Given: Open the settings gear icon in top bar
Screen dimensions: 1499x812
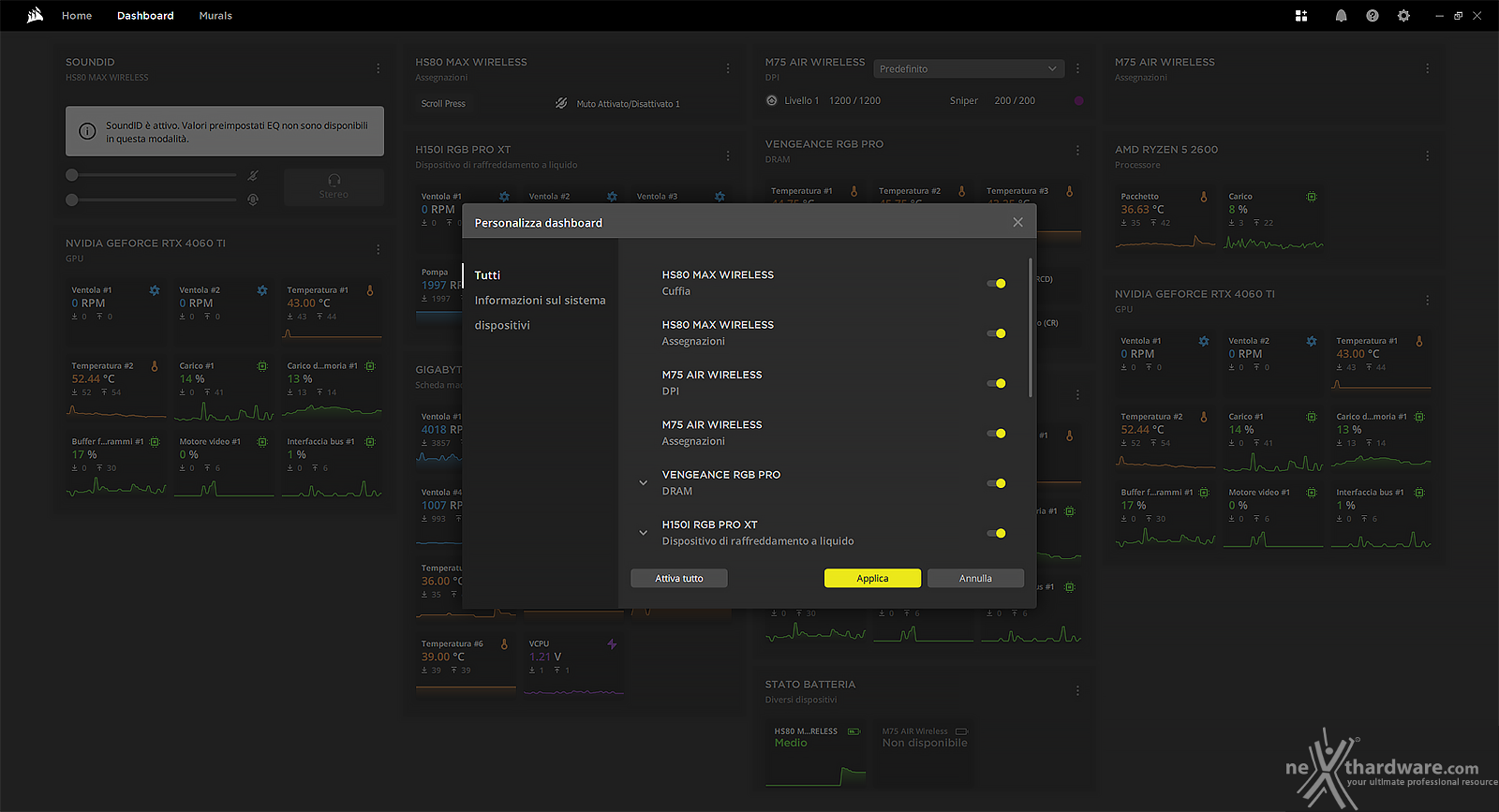Looking at the screenshot, I should pos(1403,16).
